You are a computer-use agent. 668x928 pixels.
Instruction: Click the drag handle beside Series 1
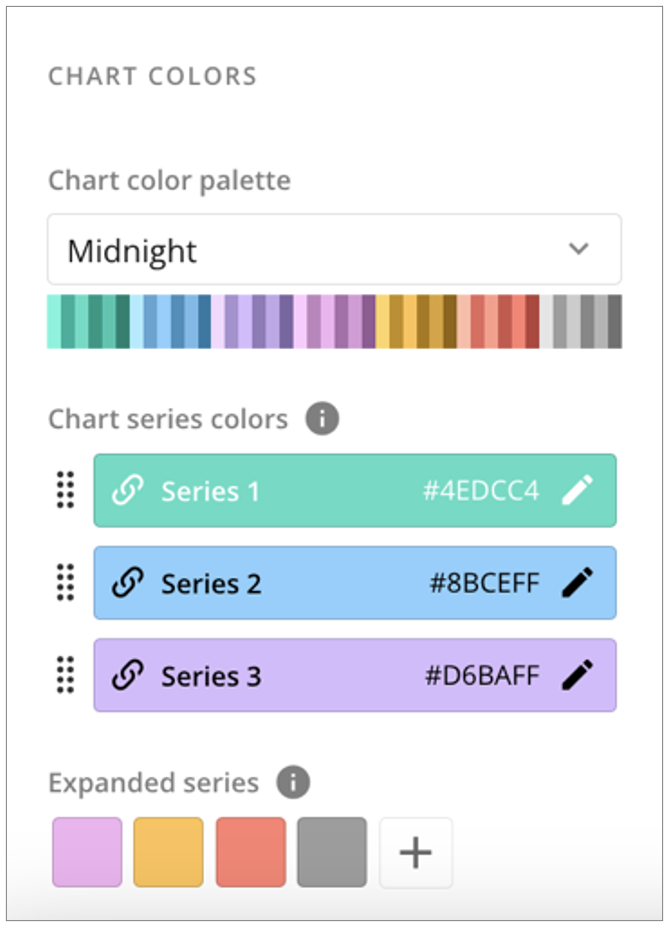pyautogui.click(x=64, y=490)
